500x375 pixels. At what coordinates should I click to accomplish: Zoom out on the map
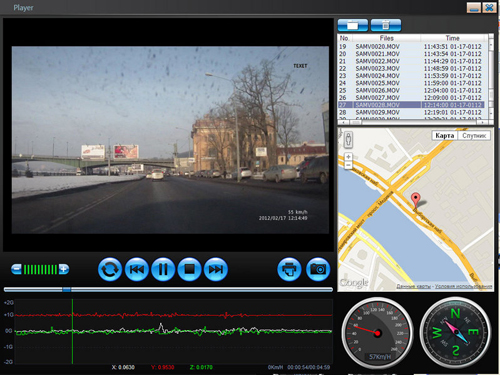point(348,165)
